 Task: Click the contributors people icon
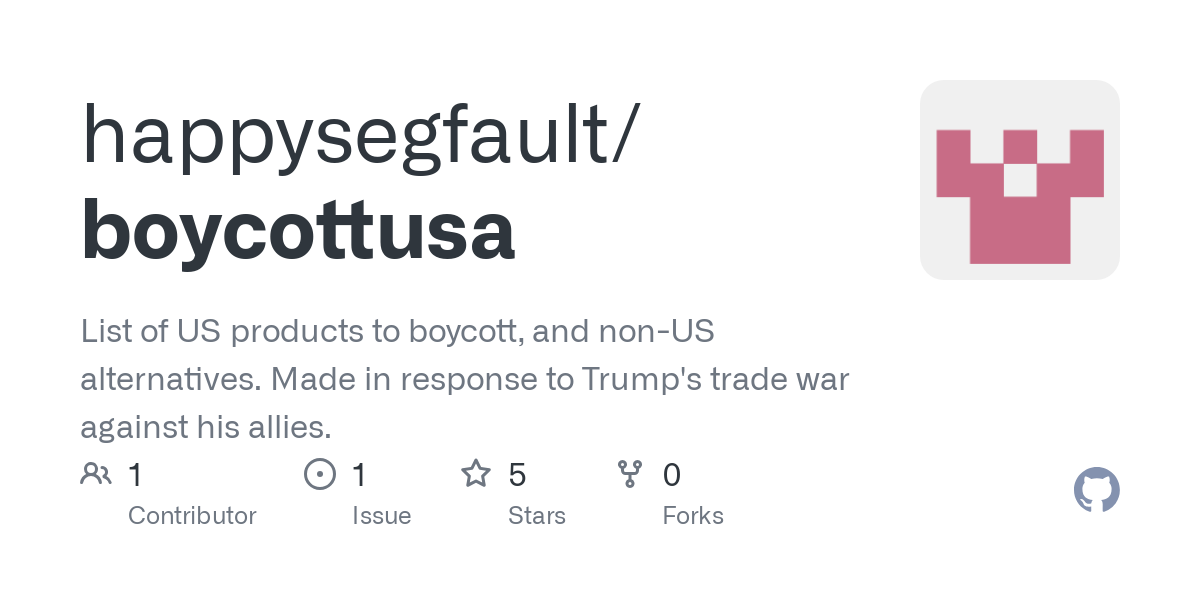[x=96, y=474]
